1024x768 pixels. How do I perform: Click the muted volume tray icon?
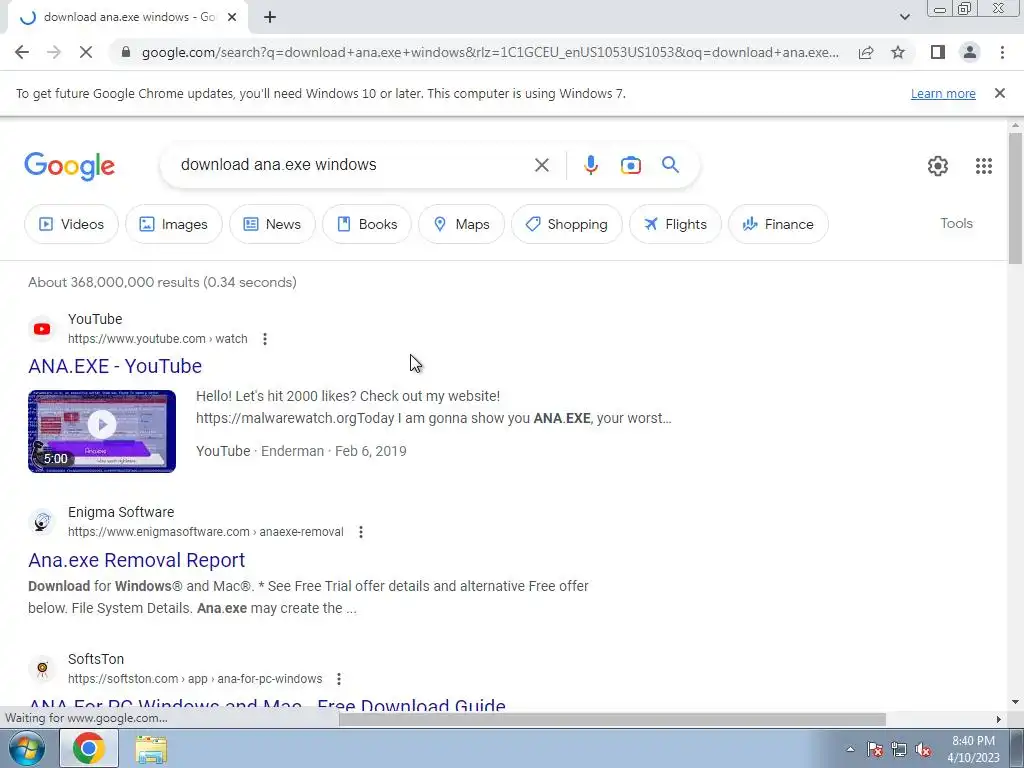923,749
